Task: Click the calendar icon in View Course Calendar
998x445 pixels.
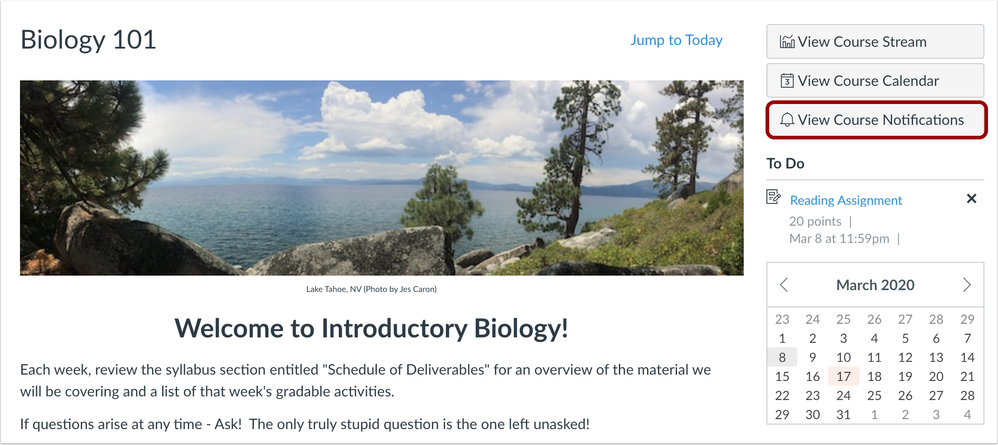Action: click(787, 81)
